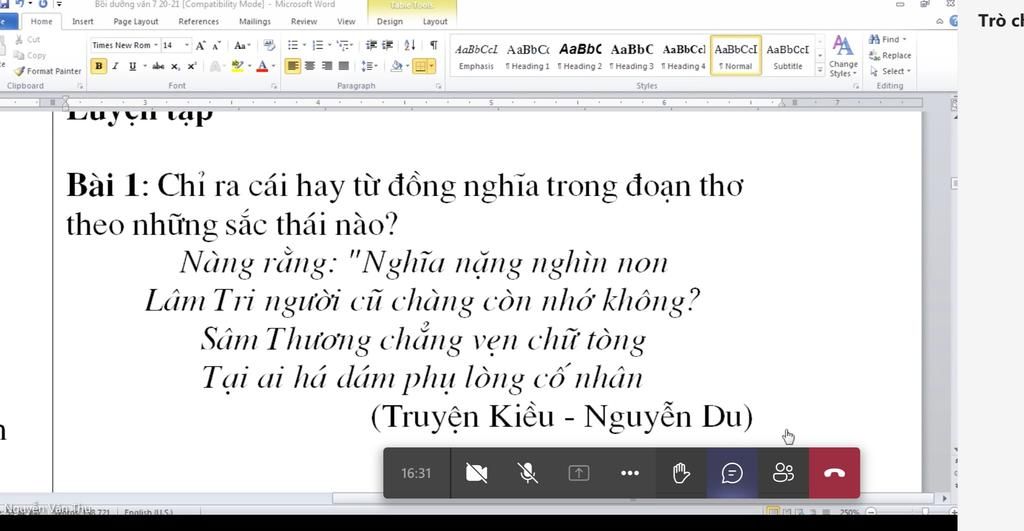This screenshot has height=531, width=1024.
Task: Apply Superscript formatting
Action: click(191, 66)
